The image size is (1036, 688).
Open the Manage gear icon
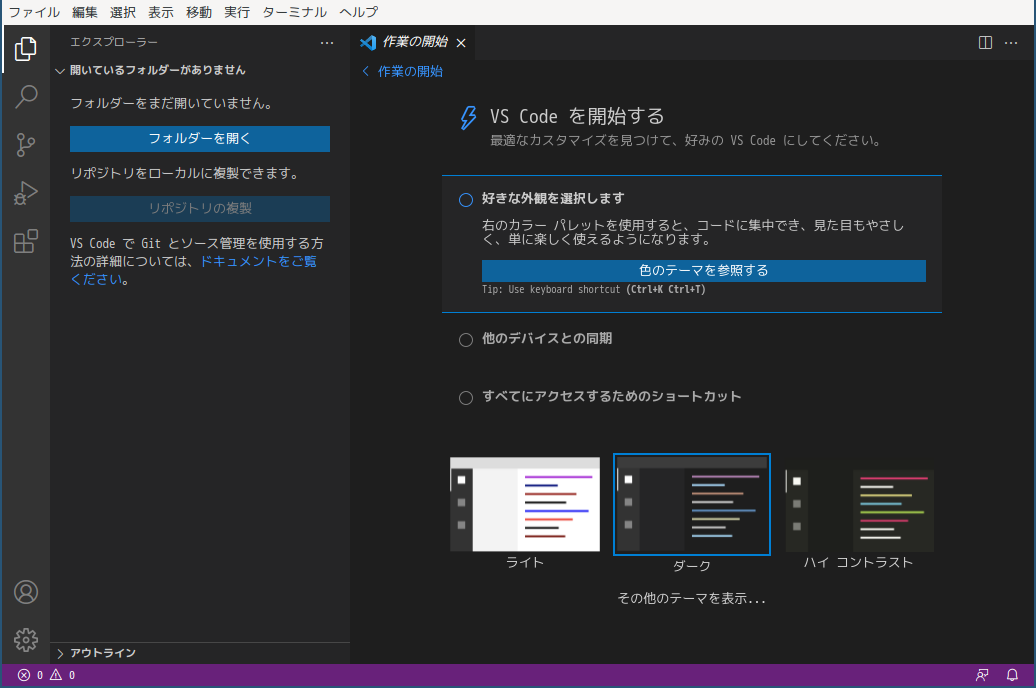(26, 640)
